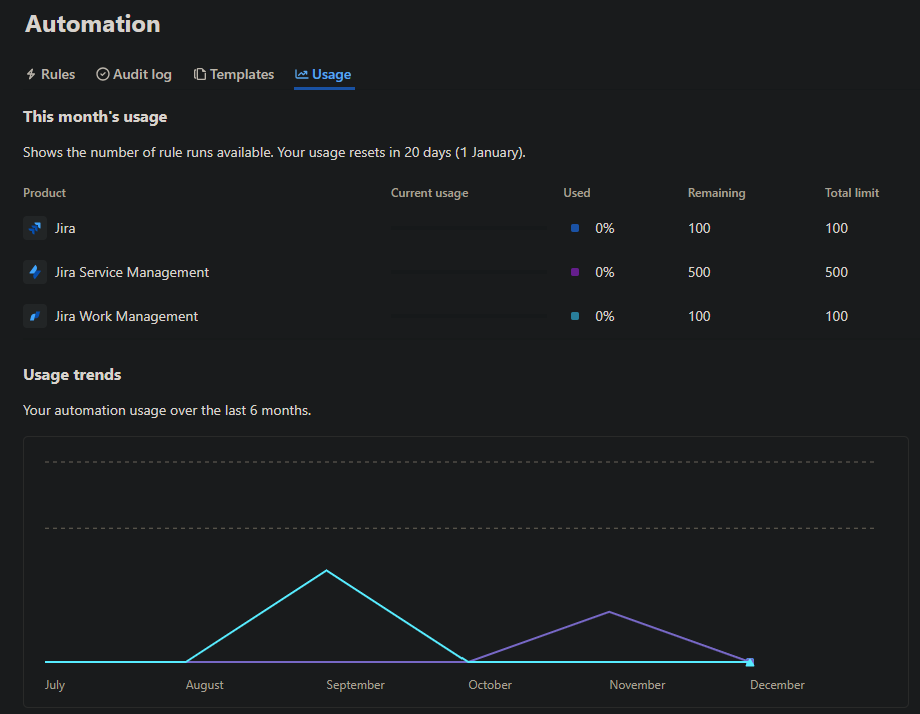Click the 'September' axis label
The height and width of the screenshot is (714, 920).
(x=356, y=685)
